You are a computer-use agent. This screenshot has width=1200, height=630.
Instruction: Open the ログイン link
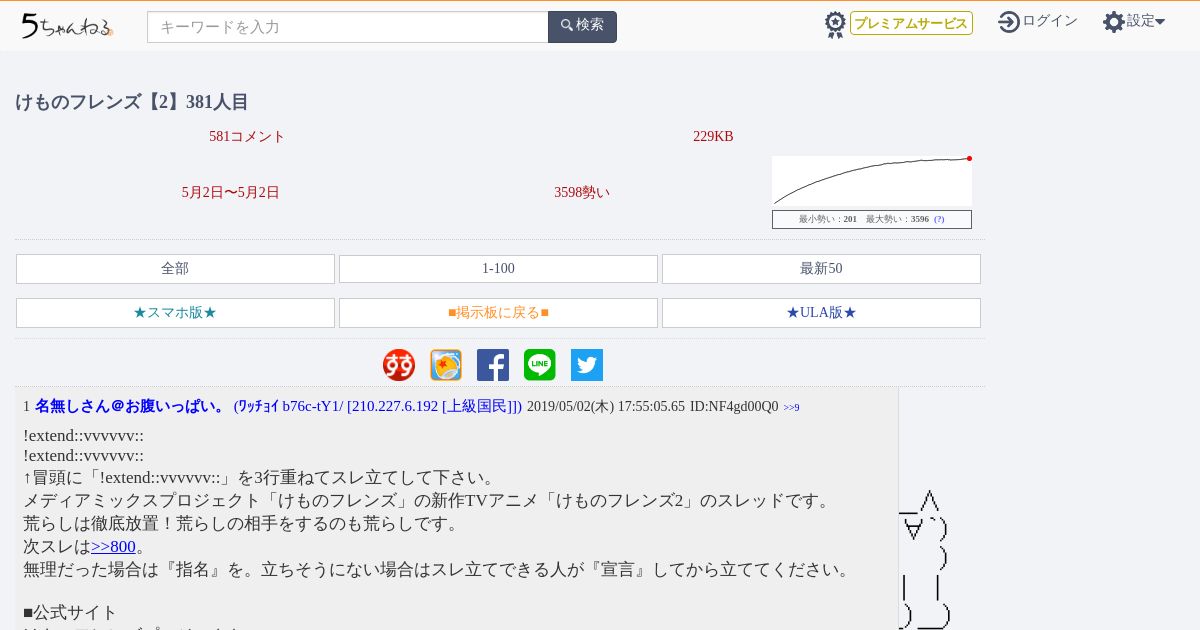click(1050, 21)
